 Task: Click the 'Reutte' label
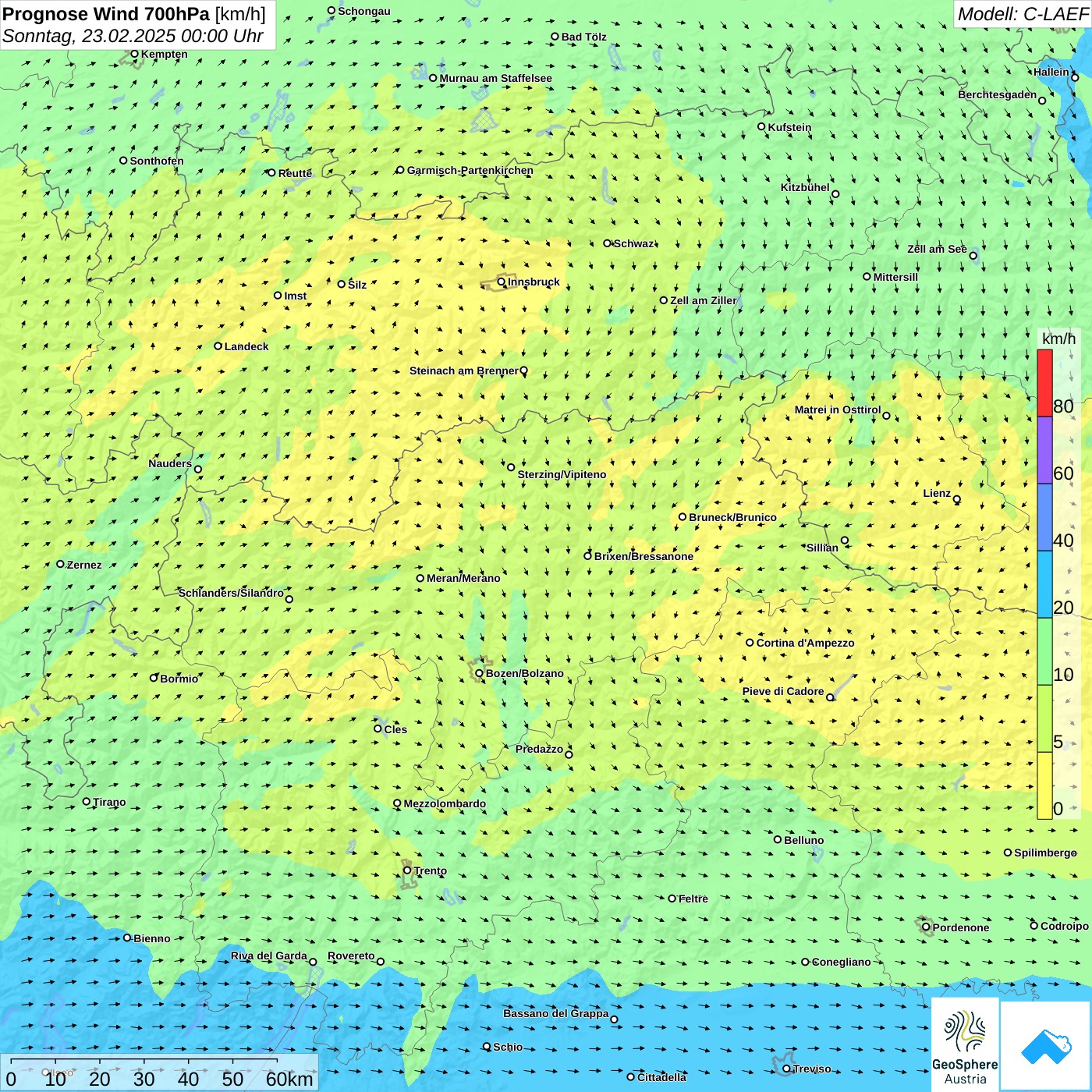click(295, 173)
